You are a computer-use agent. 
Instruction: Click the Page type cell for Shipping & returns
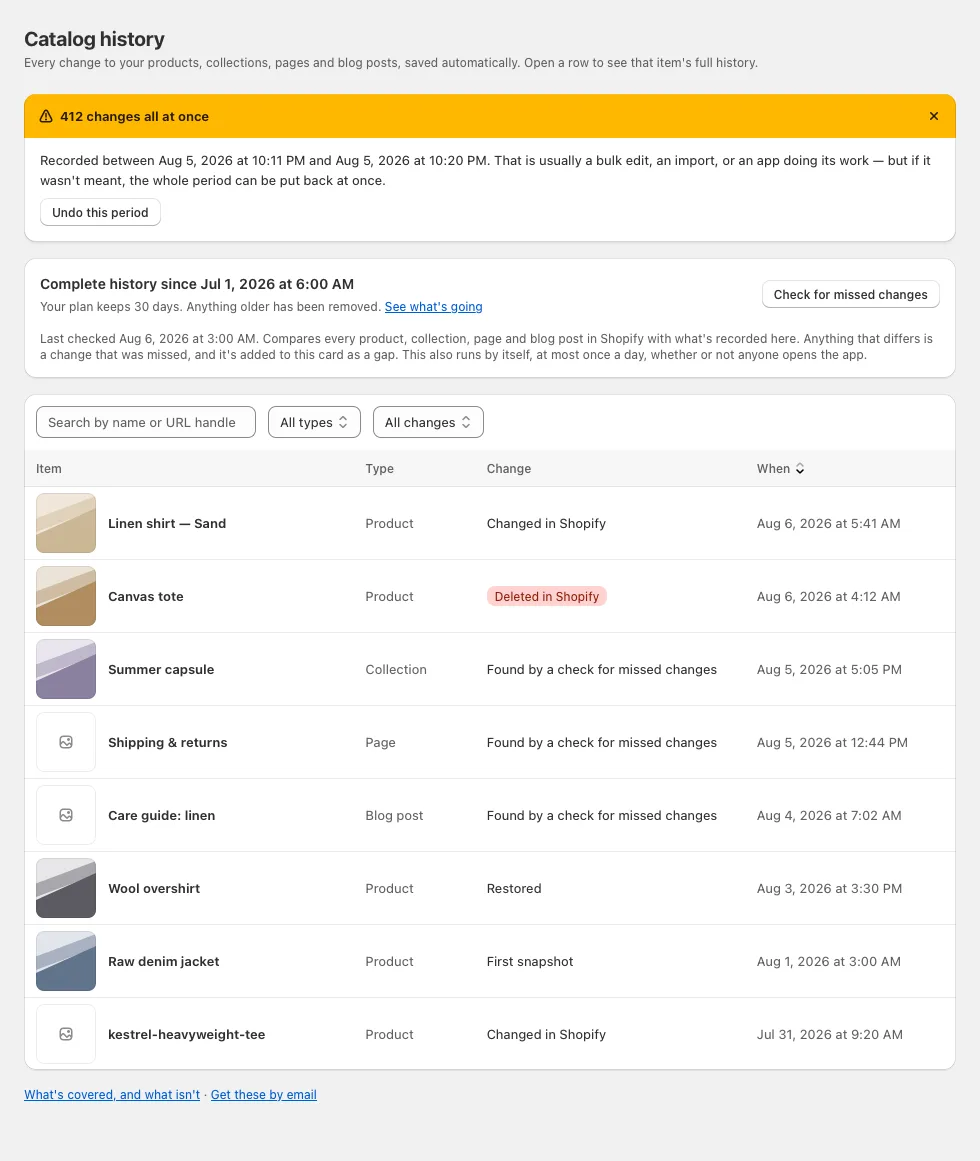pyautogui.click(x=380, y=742)
